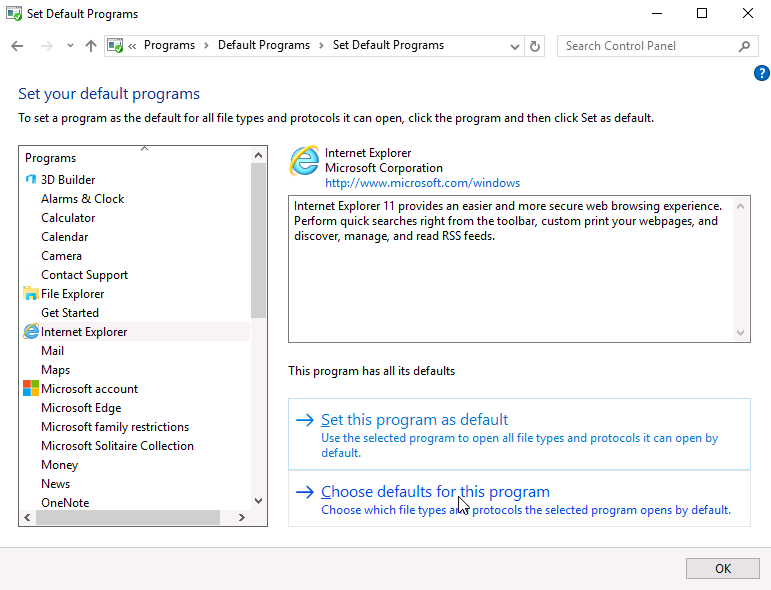The height and width of the screenshot is (590, 771).
Task: Click the large Internet Explorer logo
Action: point(304,161)
